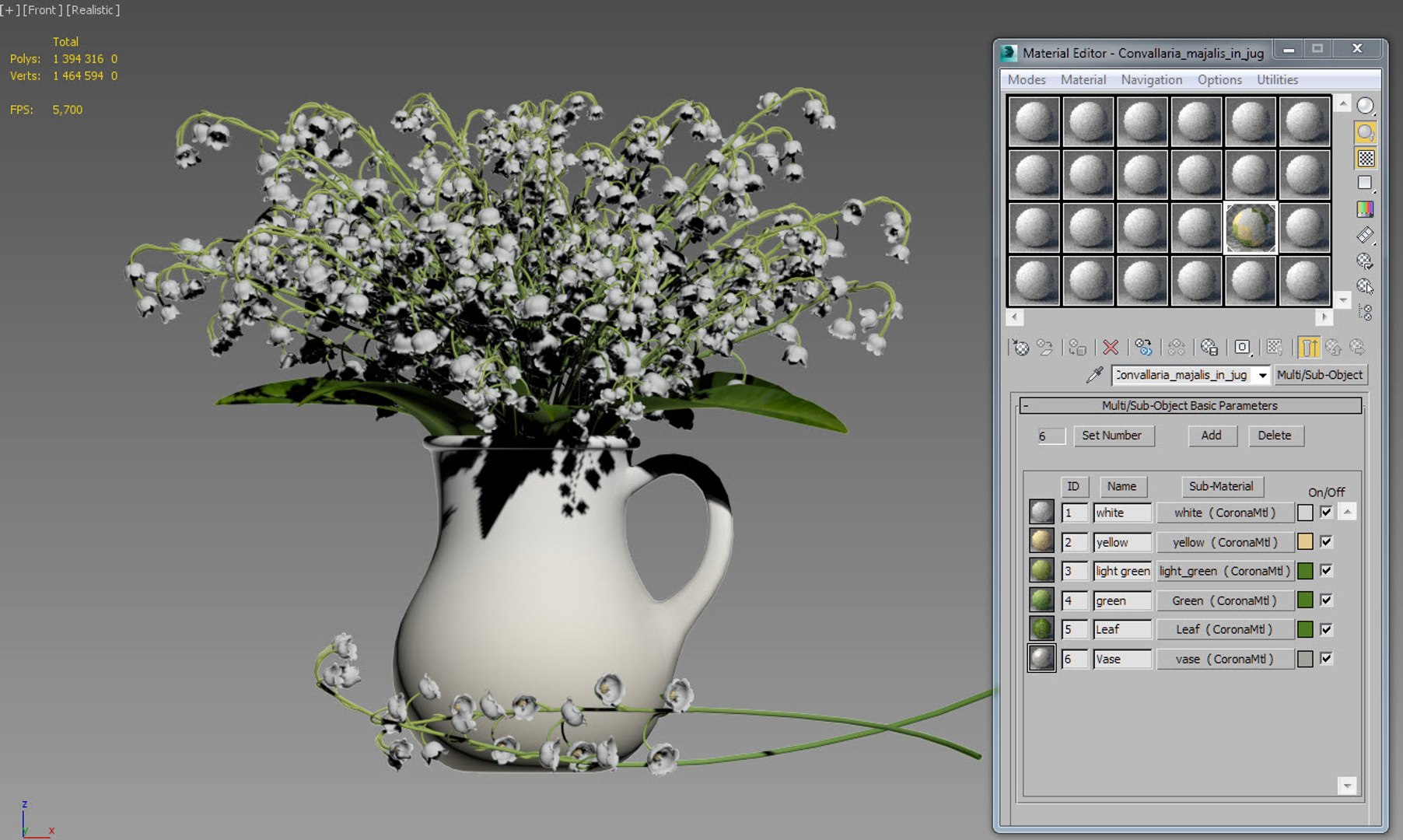
Task: Click the Add sub-material button
Action: pos(1212,436)
